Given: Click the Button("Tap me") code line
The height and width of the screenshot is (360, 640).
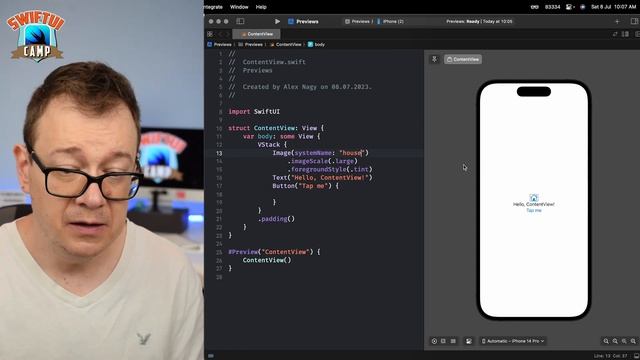Looking at the screenshot, I should [306, 186].
